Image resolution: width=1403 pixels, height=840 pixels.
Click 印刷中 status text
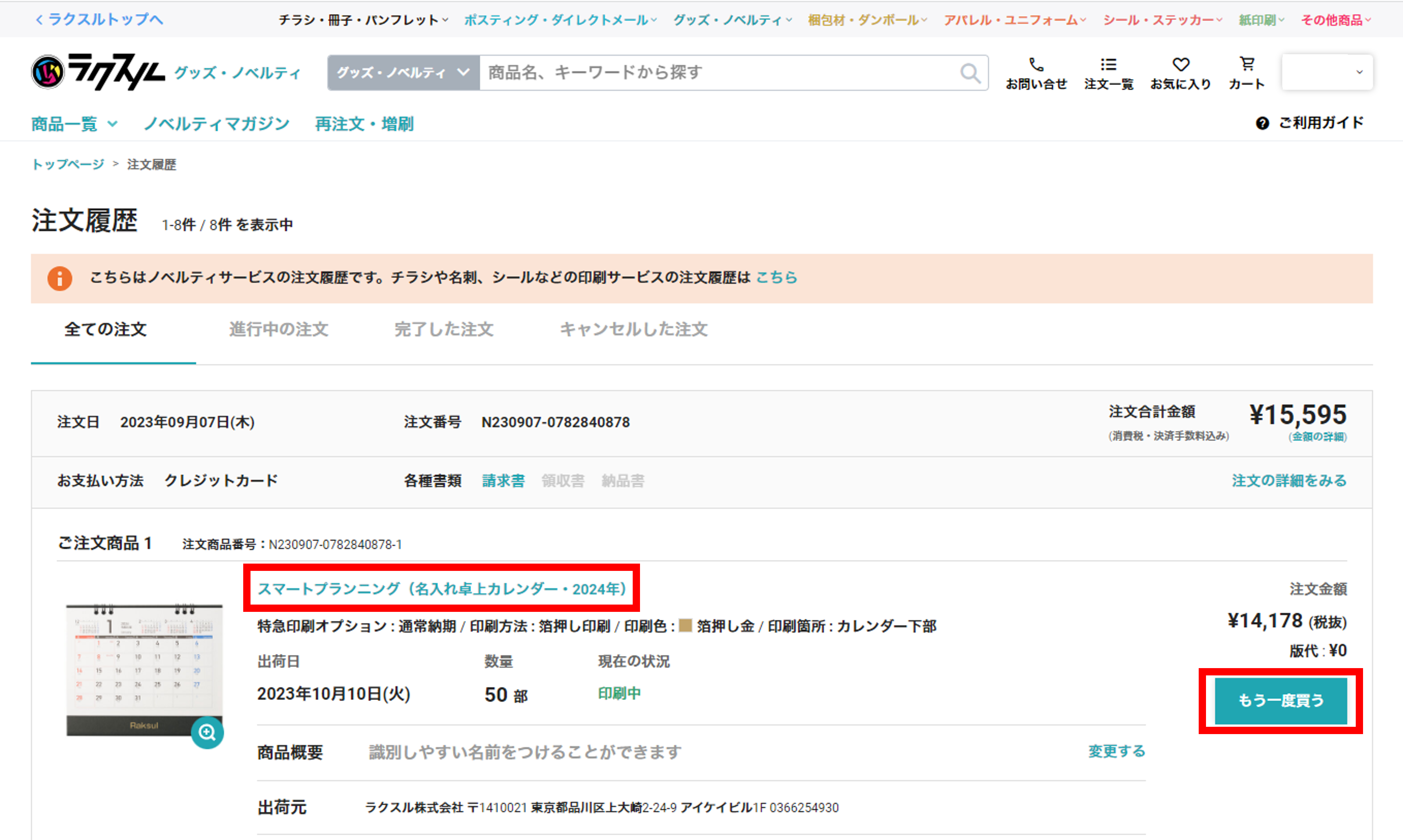click(x=620, y=693)
